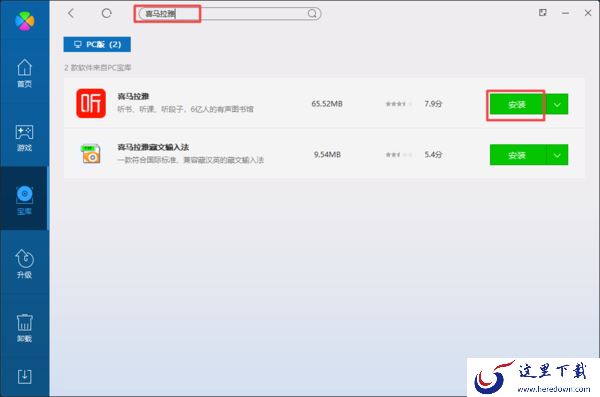Click the 喜马拉雅 description about 听书、听课
Screen dimensions: 600x397
pos(186,109)
